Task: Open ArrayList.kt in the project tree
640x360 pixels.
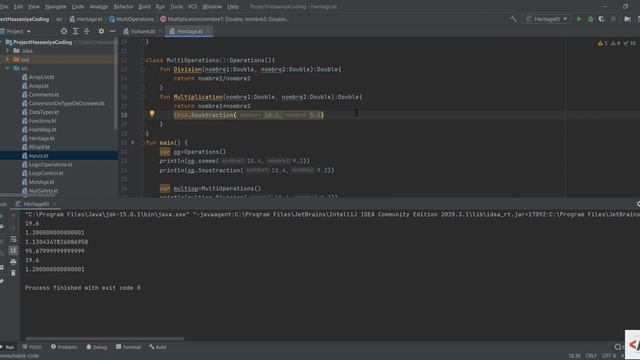Action: click(x=41, y=77)
